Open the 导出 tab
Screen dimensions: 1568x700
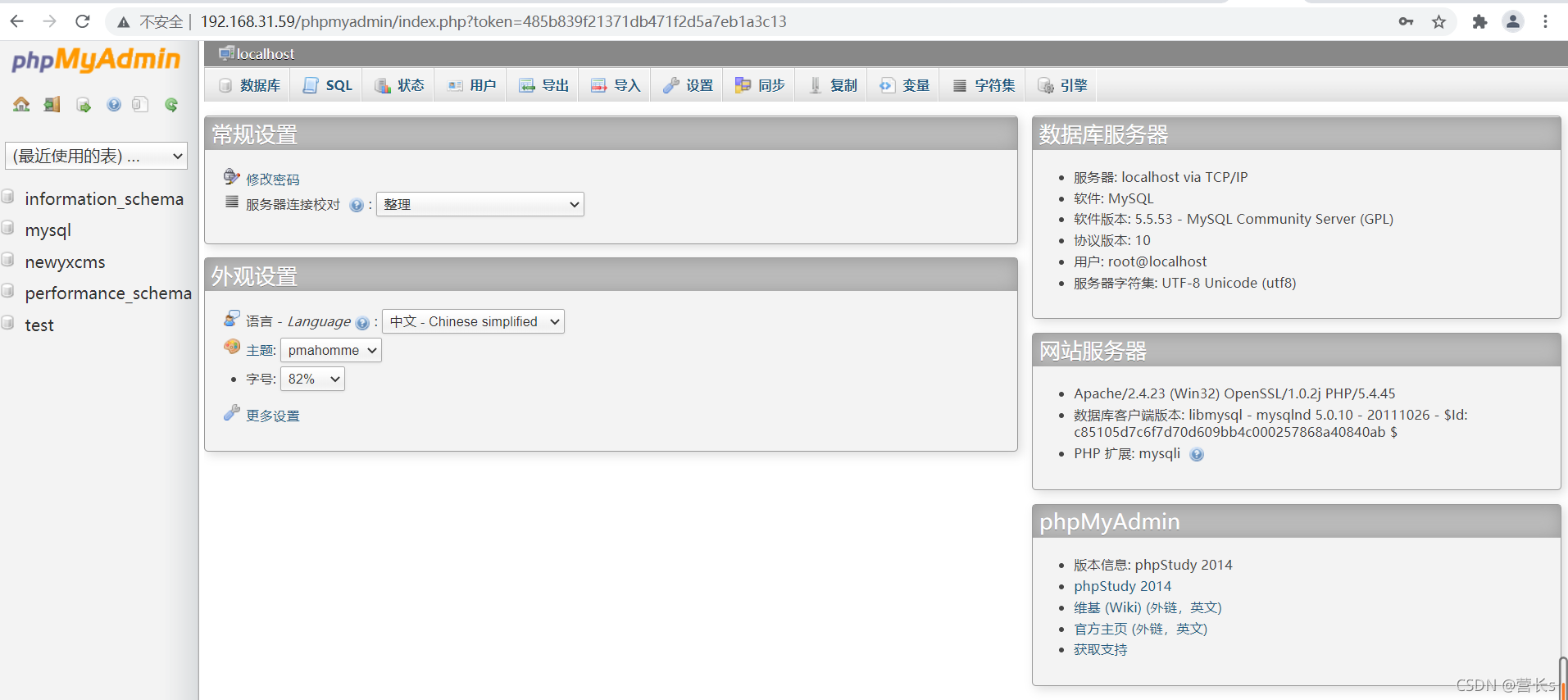click(543, 85)
